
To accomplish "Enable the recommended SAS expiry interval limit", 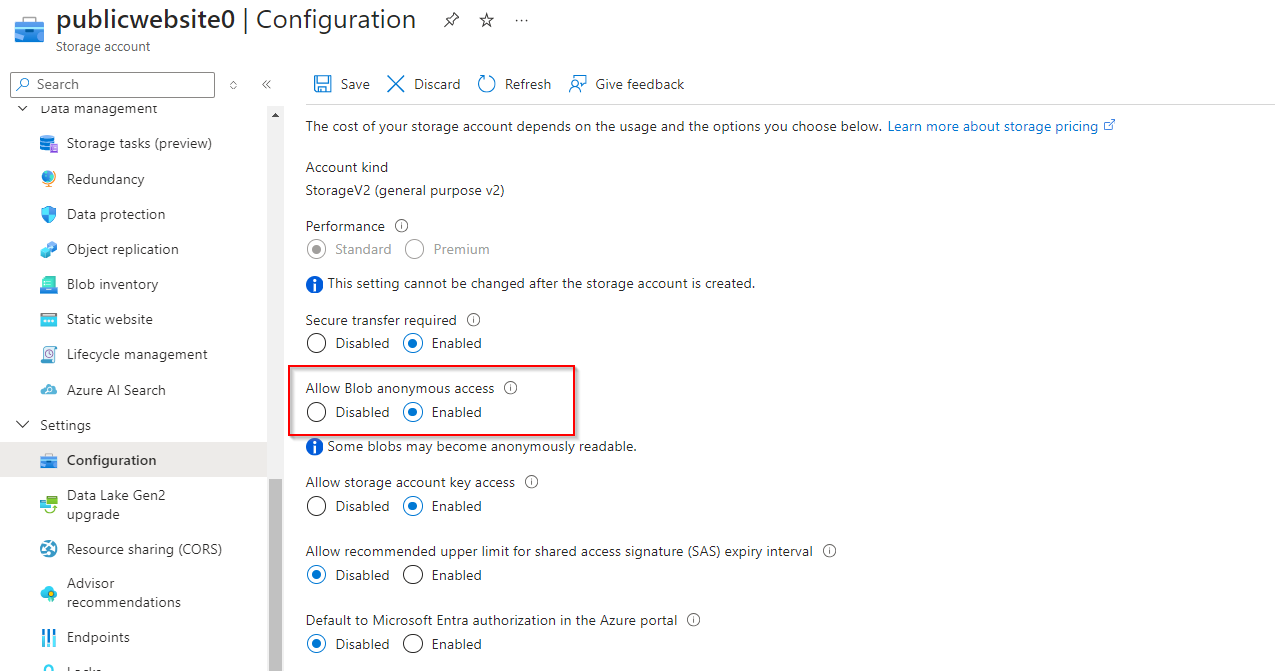I will 413,575.
